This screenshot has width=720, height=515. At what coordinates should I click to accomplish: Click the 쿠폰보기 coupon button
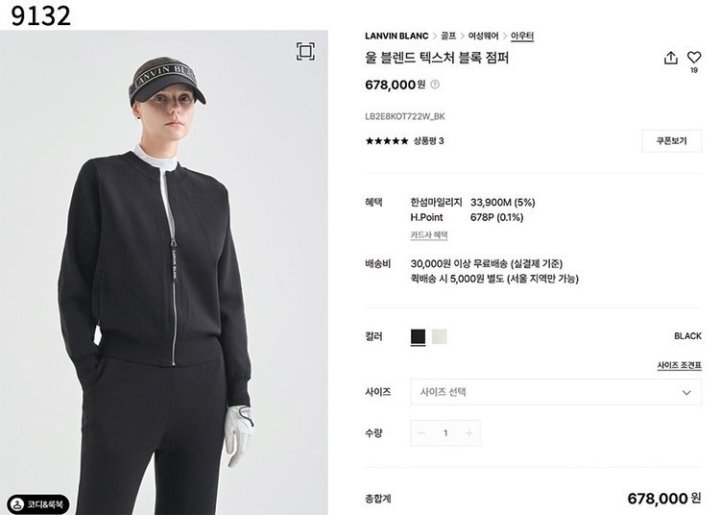[671, 141]
